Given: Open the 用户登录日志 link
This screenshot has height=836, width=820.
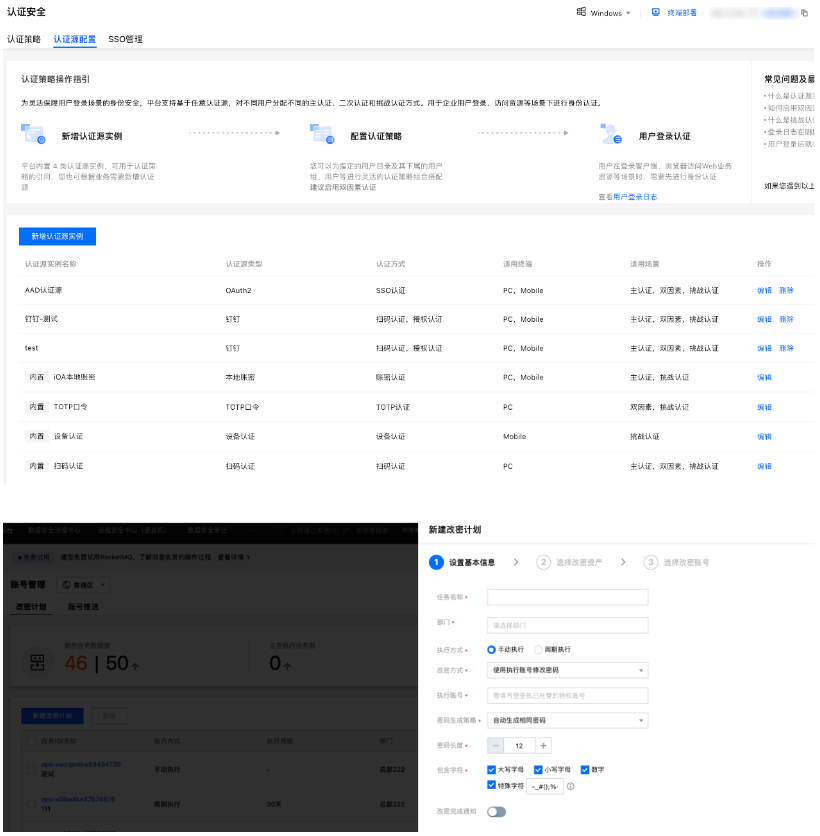Looking at the screenshot, I should tap(635, 197).
